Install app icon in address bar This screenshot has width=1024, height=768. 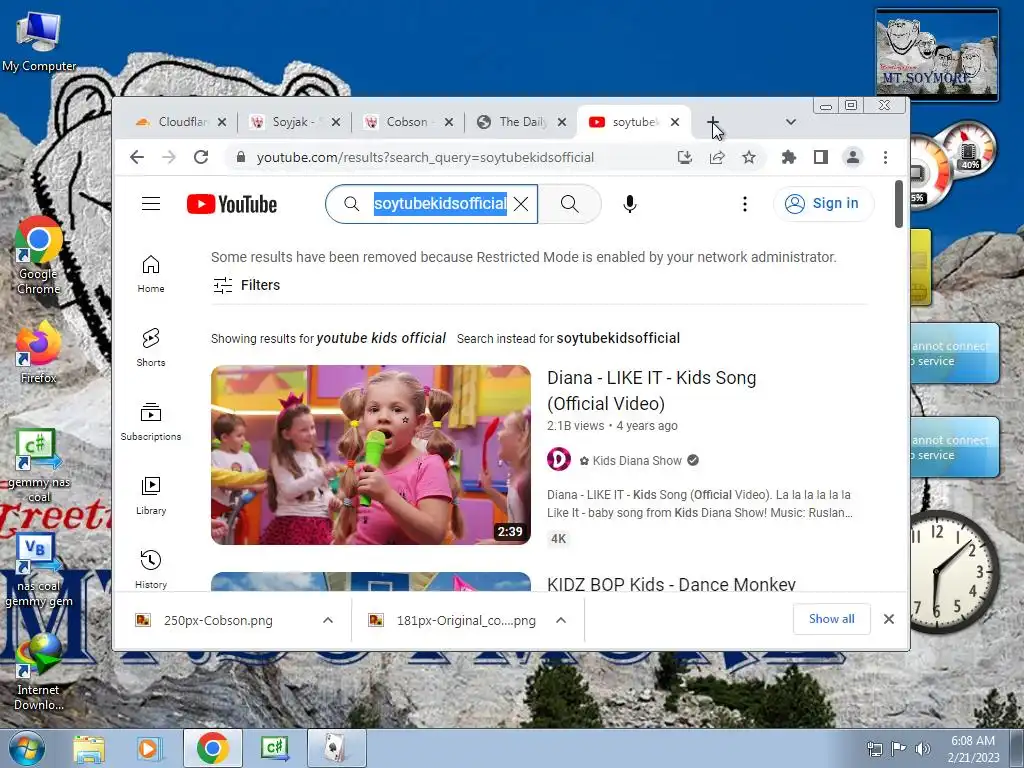click(x=684, y=157)
